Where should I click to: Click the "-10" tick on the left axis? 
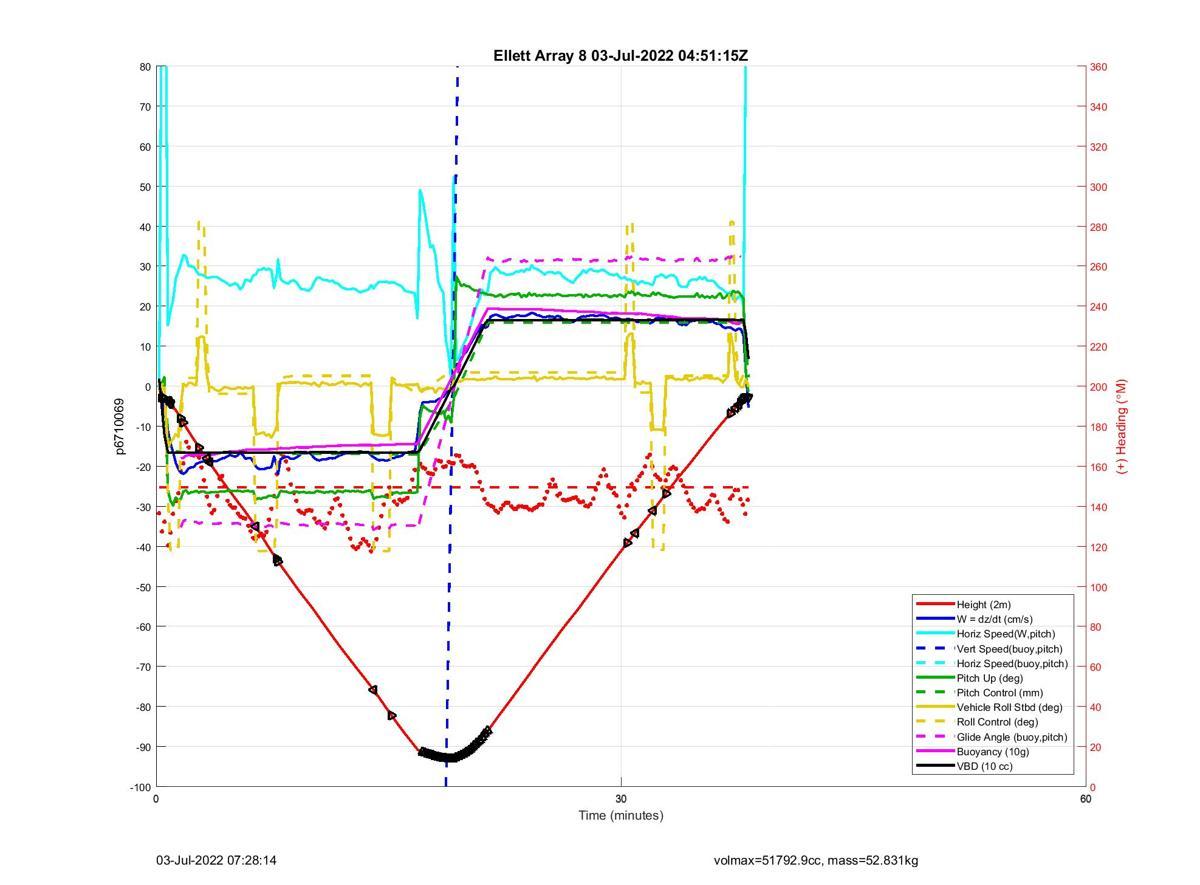(x=143, y=427)
